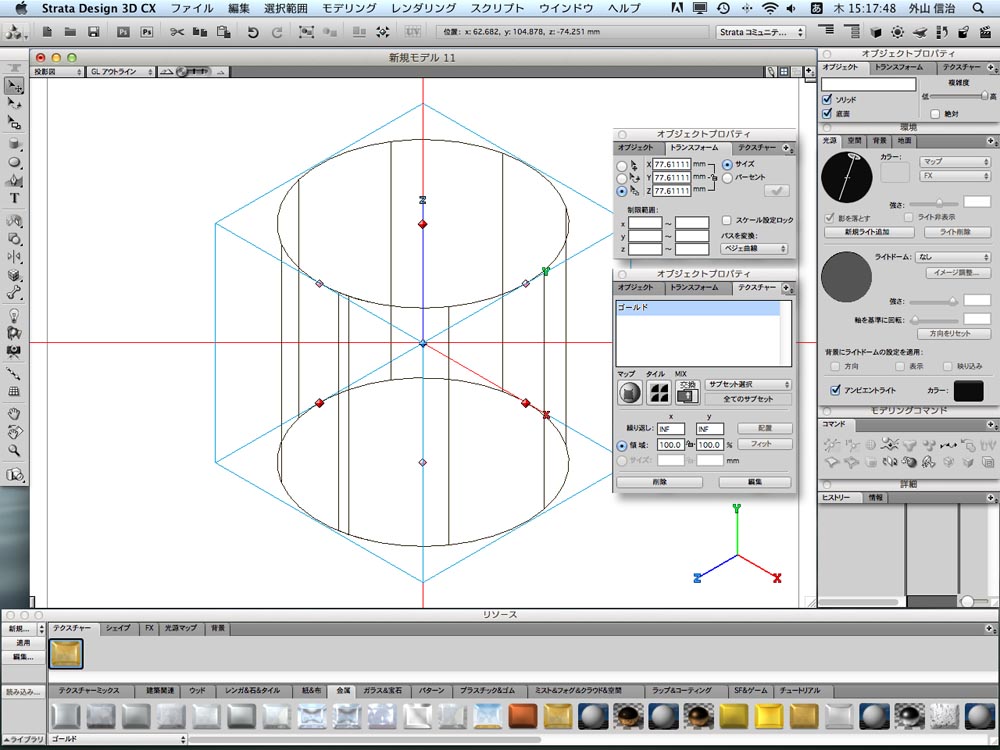
Task: Toggle the ソリッド checkbox
Action: click(x=827, y=99)
